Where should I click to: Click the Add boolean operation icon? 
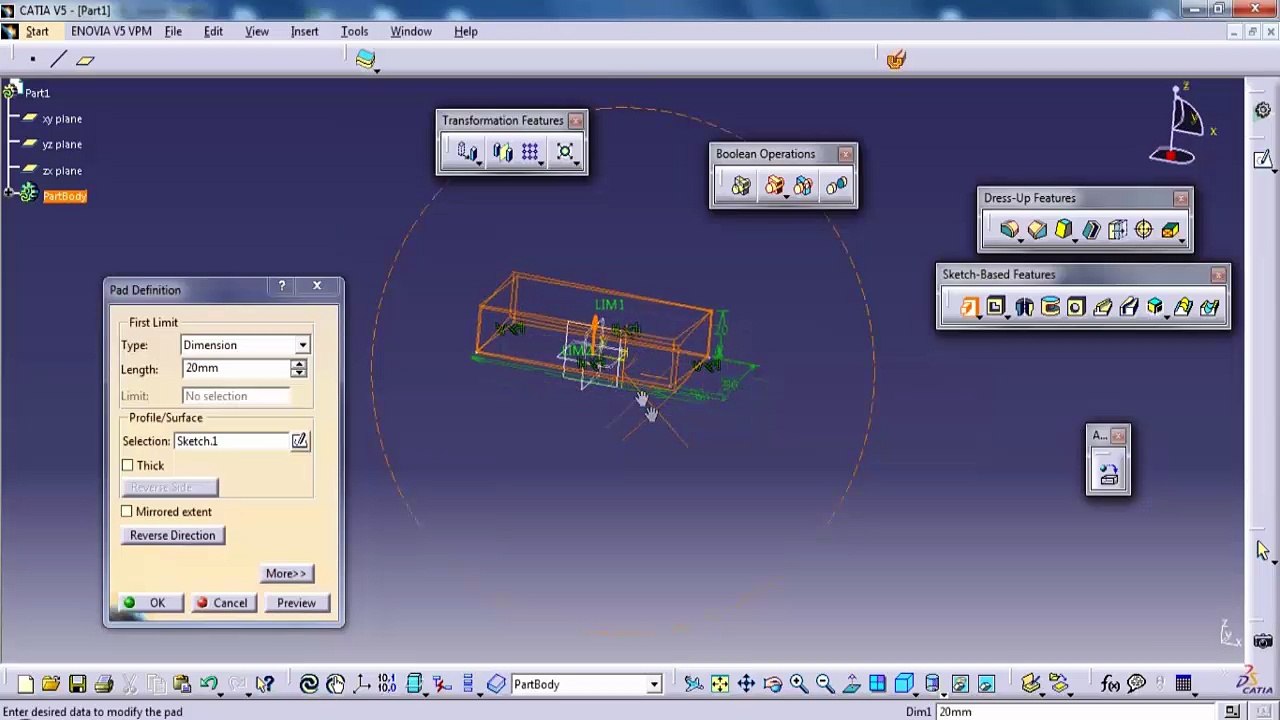(775, 186)
